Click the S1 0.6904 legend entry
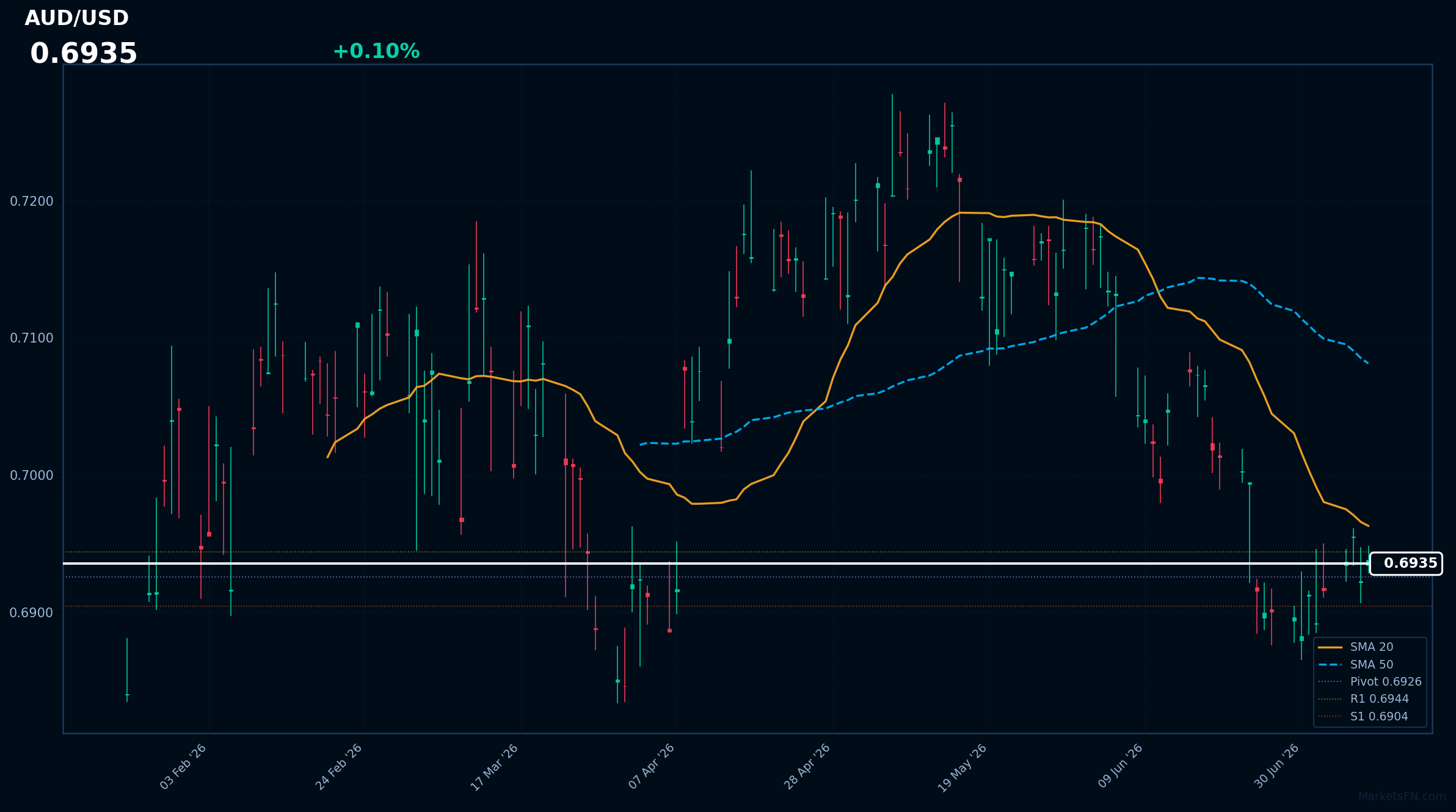Viewport: 1456px width, 812px height. pyautogui.click(x=1363, y=717)
